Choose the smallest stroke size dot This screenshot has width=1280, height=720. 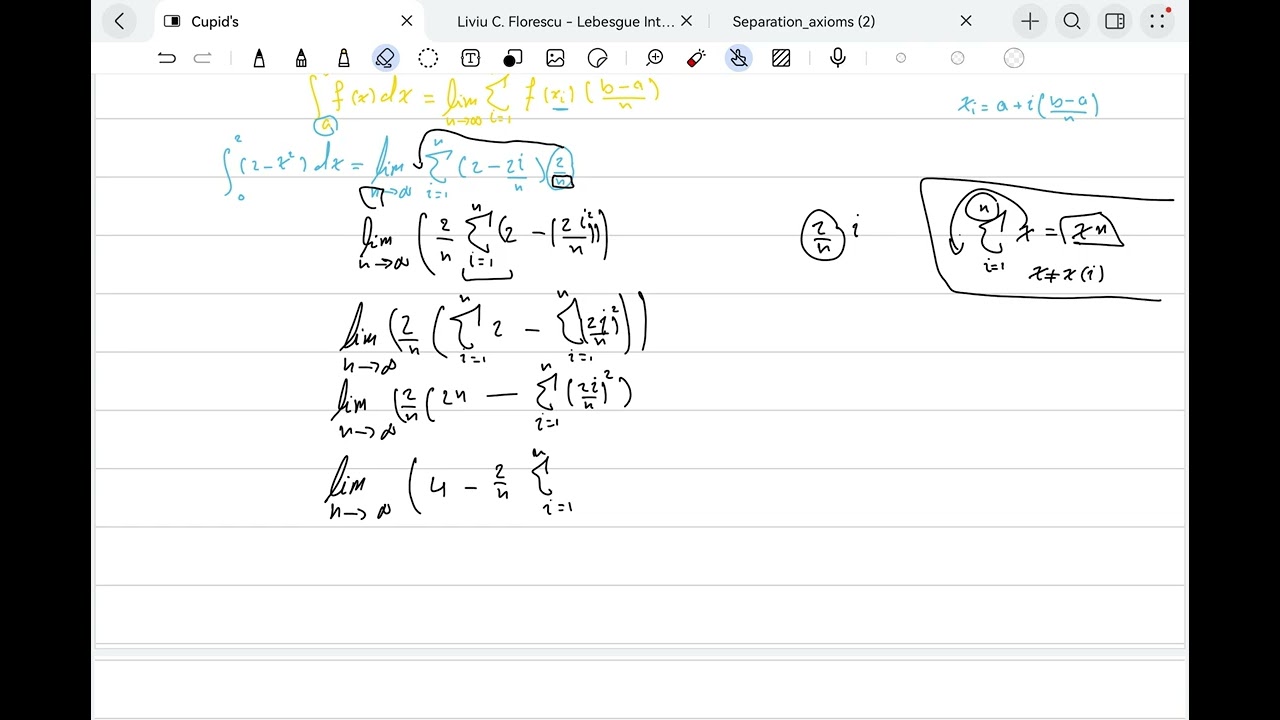click(x=901, y=58)
